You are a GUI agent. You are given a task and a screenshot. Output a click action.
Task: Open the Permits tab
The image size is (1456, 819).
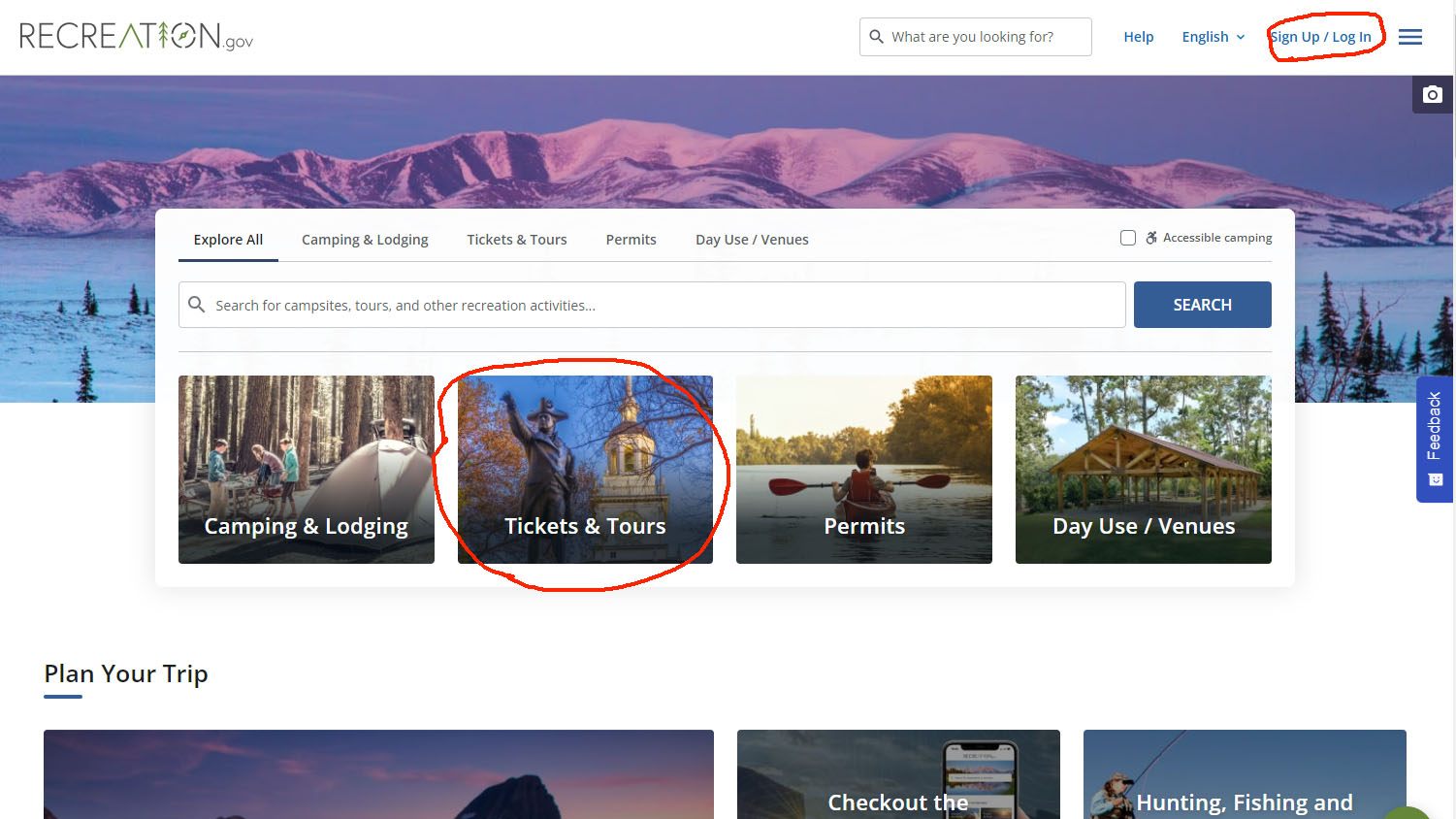click(631, 240)
